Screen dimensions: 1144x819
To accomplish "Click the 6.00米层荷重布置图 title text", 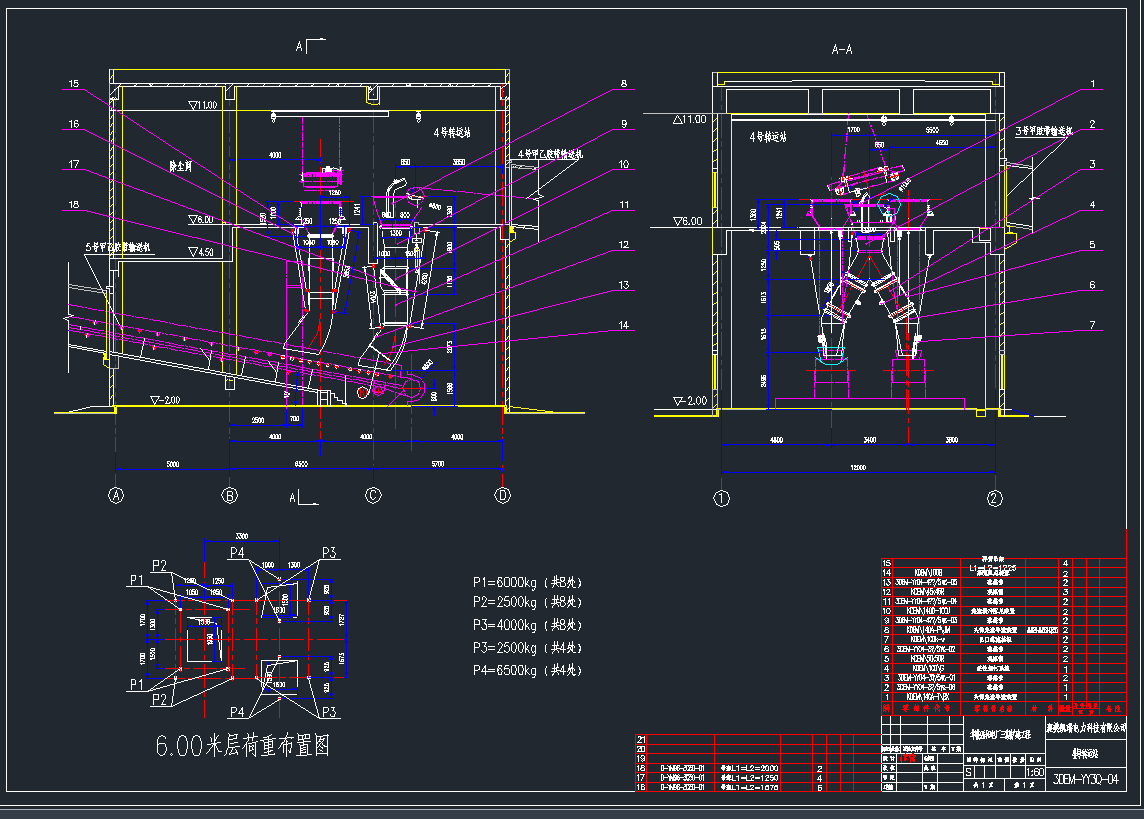I will point(242,745).
